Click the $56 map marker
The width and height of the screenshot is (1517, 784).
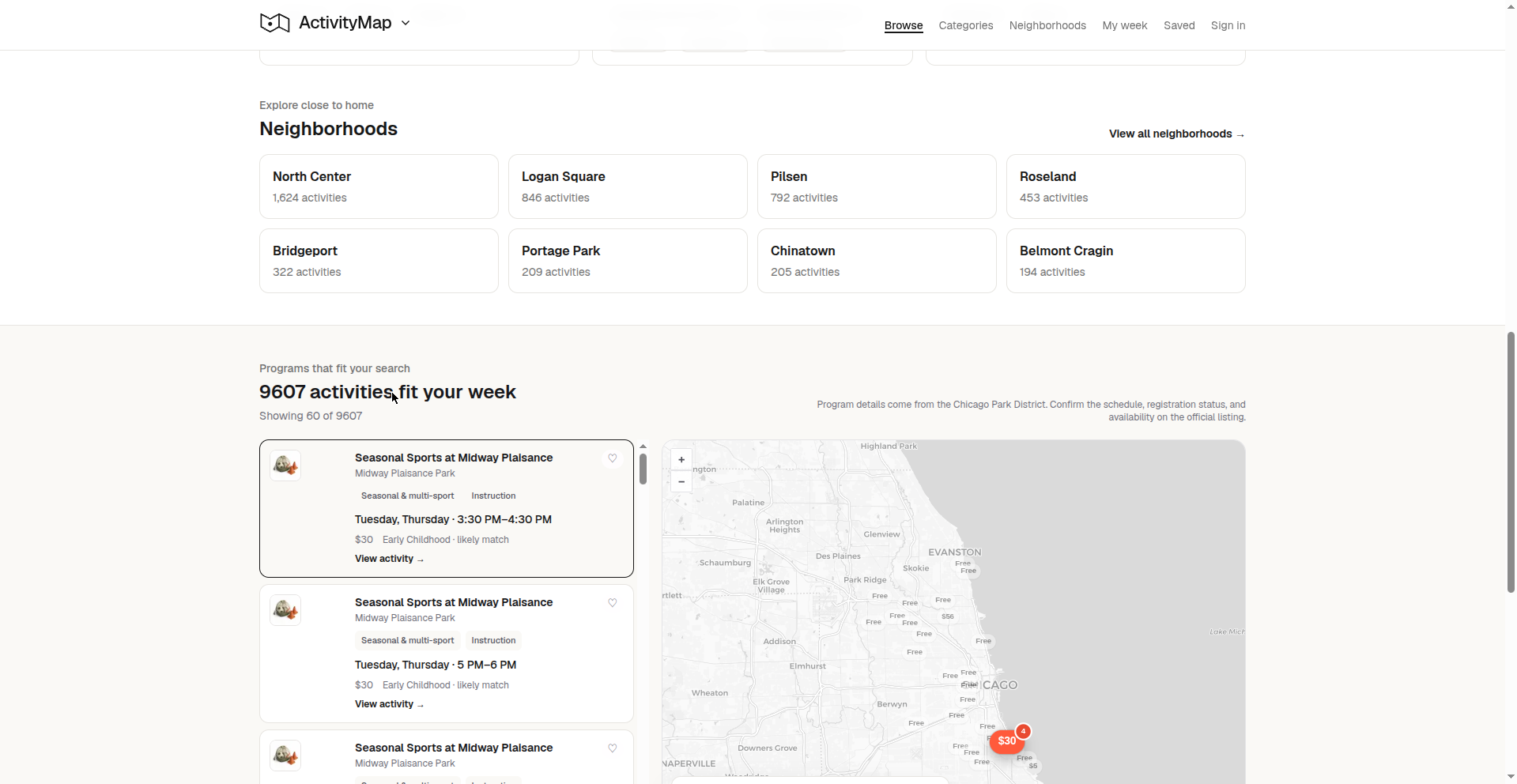(x=948, y=616)
